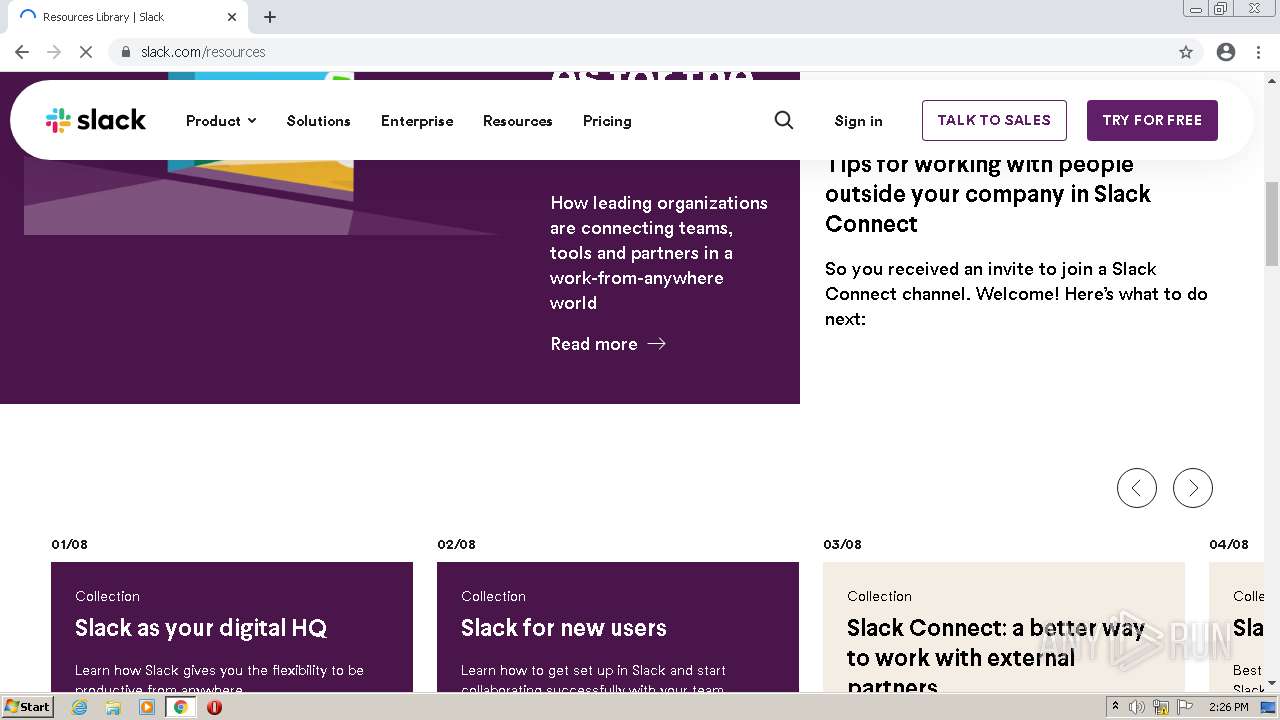Open Internet Explorer from the taskbar
Image resolution: width=1280 pixels, height=720 pixels.
80,707
